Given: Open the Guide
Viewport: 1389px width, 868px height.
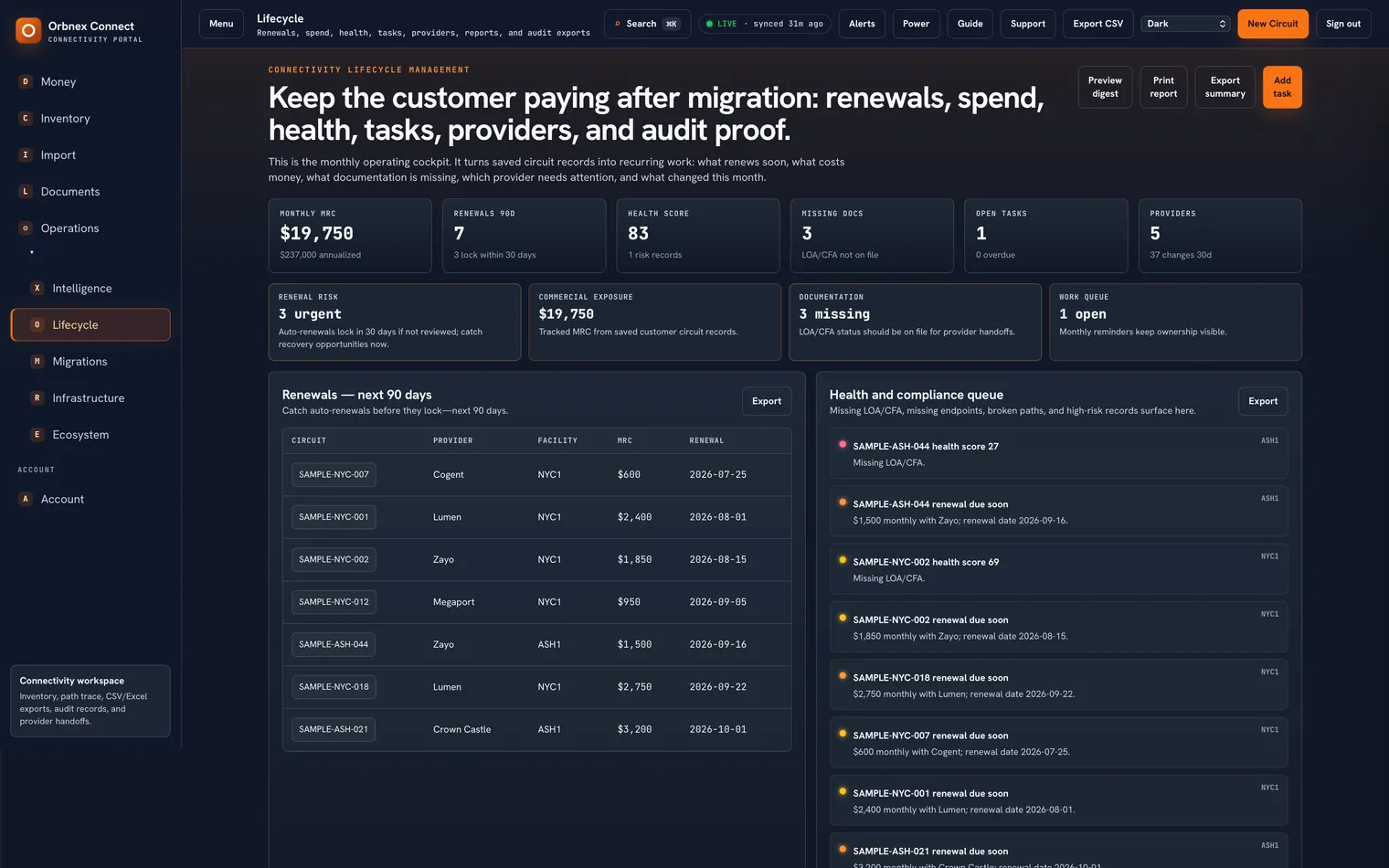Looking at the screenshot, I should [970, 24].
